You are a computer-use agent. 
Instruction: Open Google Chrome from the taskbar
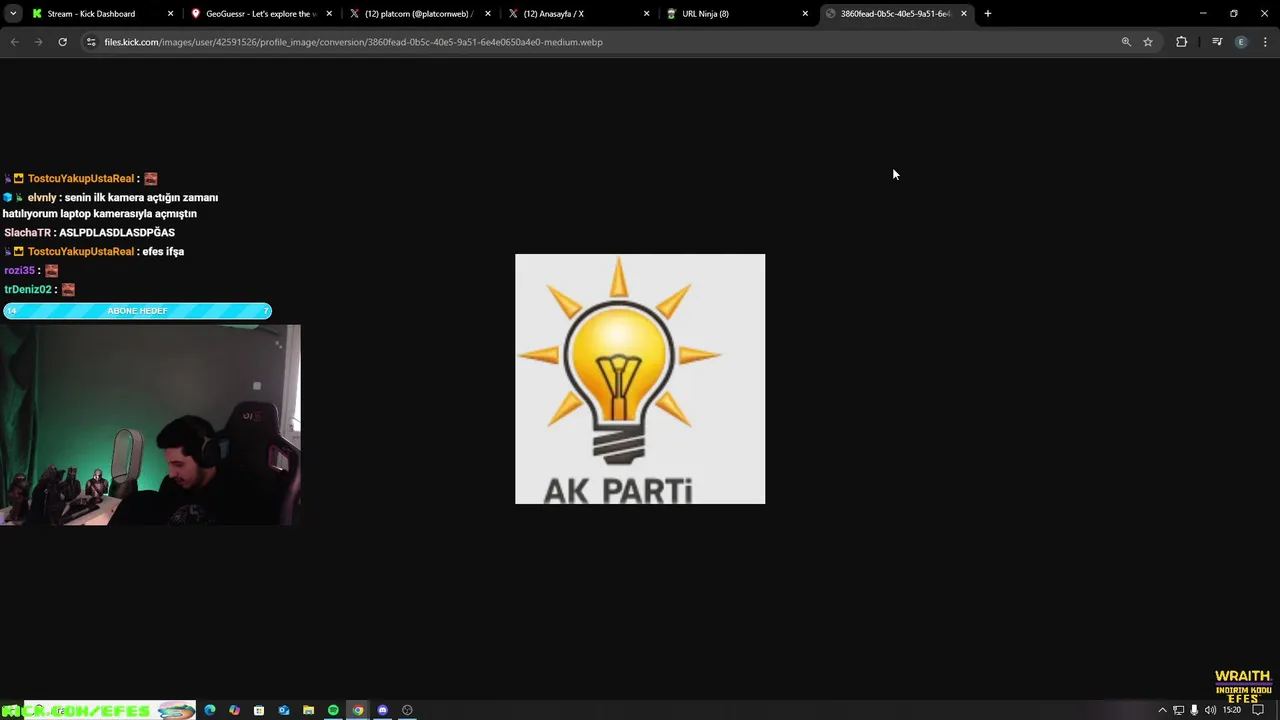pos(358,710)
